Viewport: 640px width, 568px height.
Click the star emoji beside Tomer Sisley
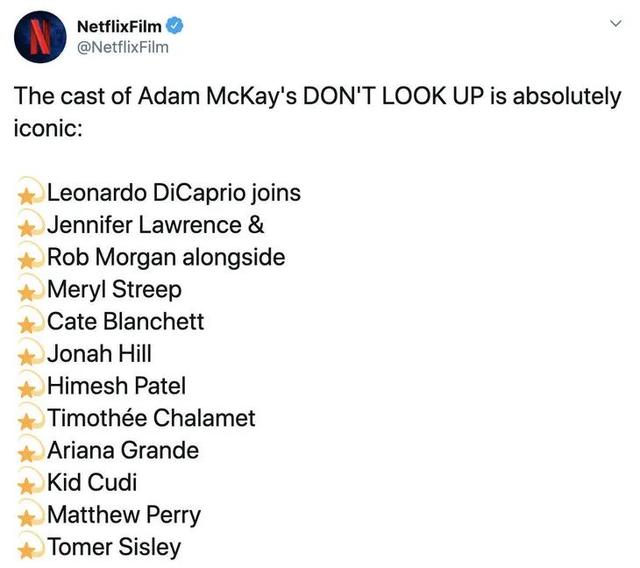pos(30,548)
